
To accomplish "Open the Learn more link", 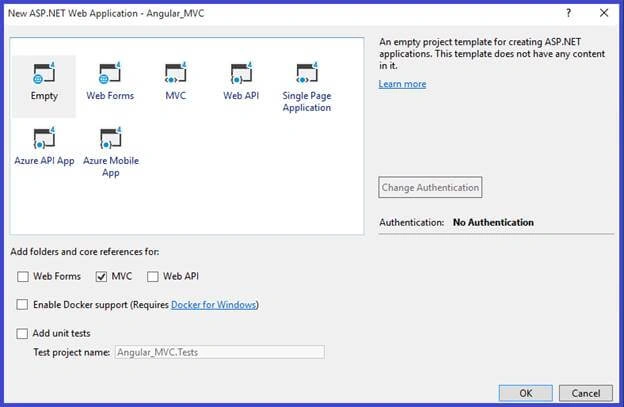I will 402,84.
